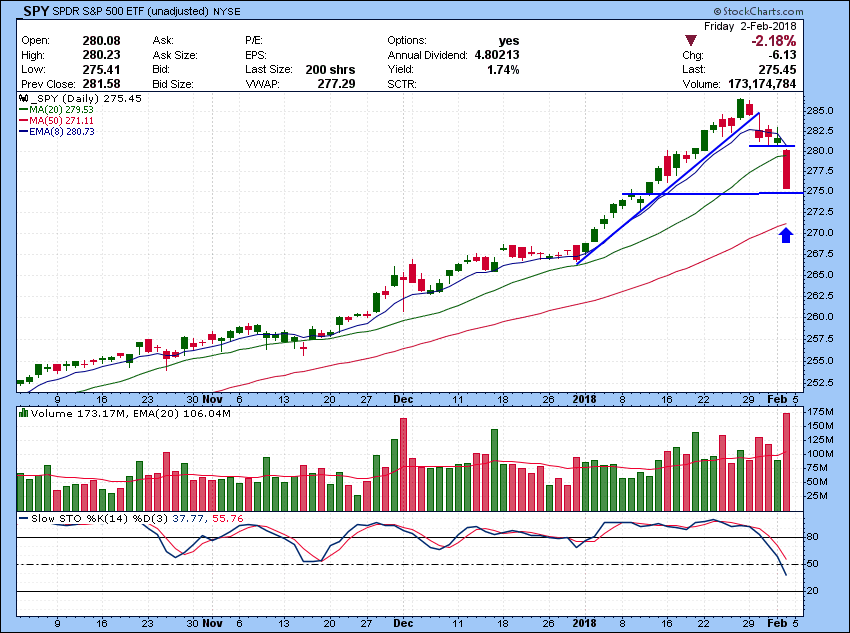Click the bar icon beside Volume 173.17M

point(23,414)
